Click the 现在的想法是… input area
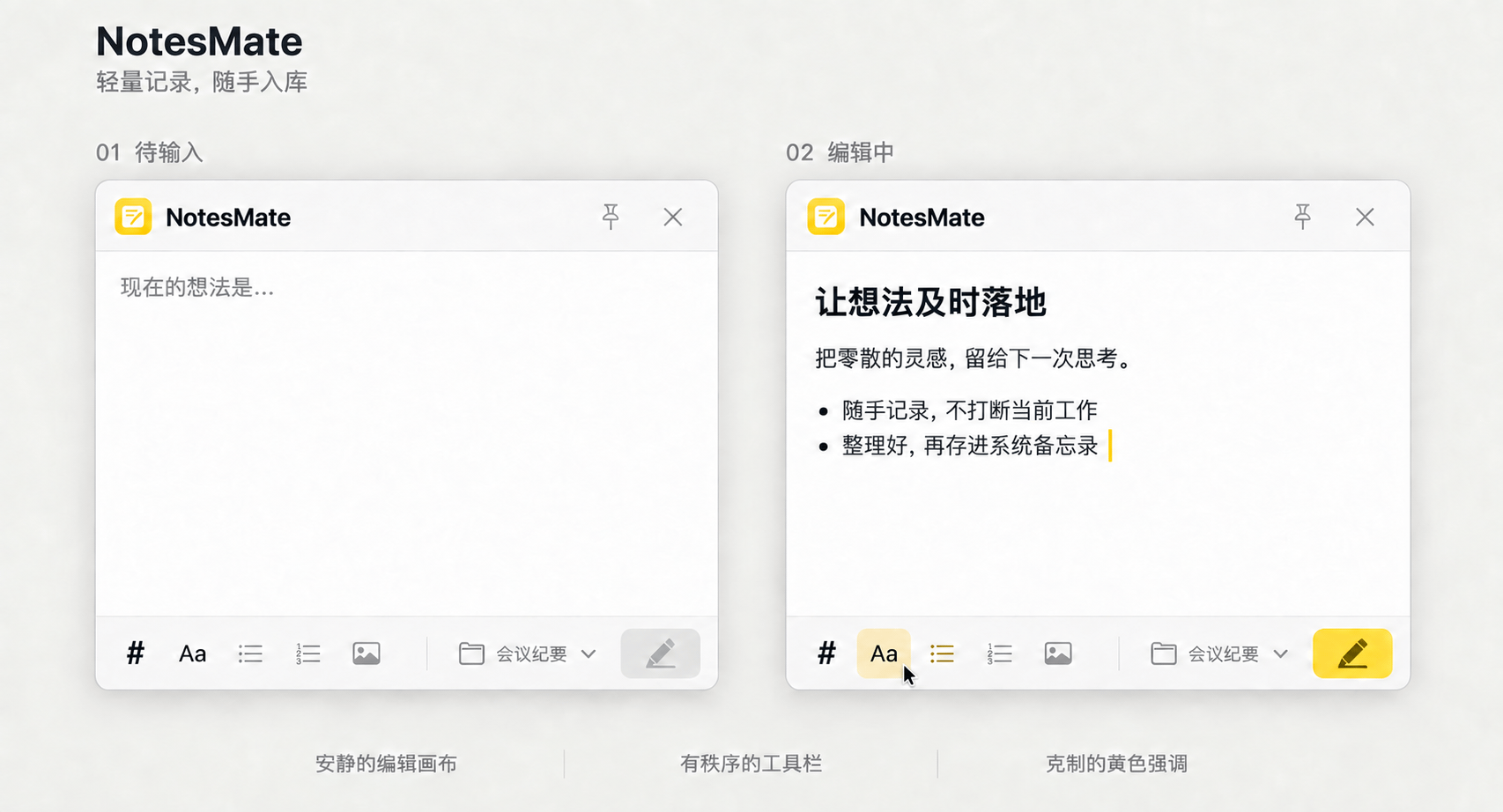Viewport: 1503px width, 812px height. pyautogui.click(x=406, y=433)
